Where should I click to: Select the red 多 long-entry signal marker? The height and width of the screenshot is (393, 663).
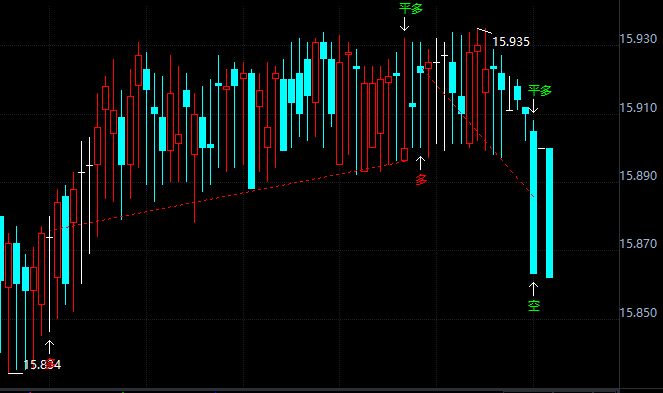point(421,179)
